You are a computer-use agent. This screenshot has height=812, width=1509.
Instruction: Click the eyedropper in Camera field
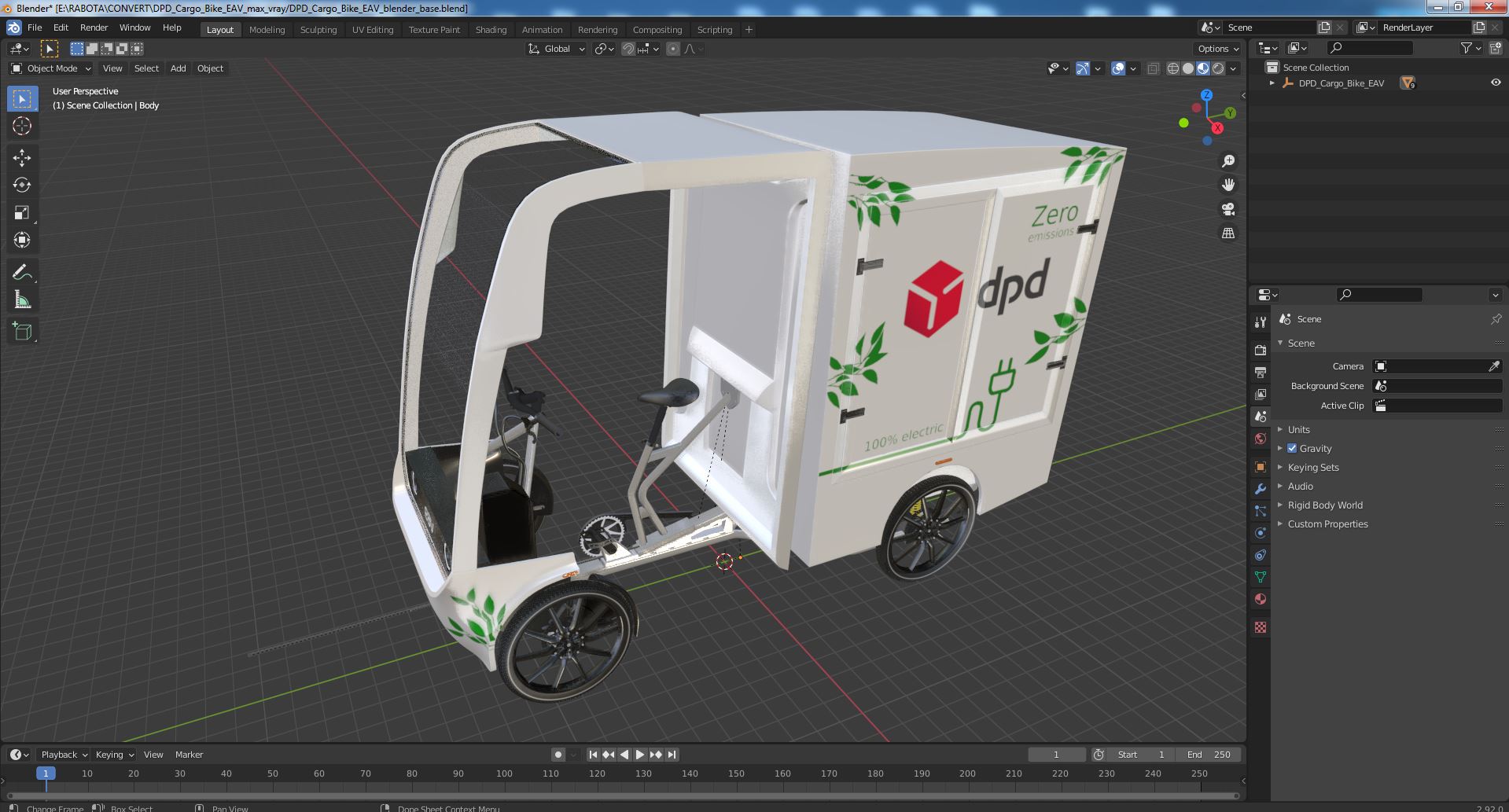pyautogui.click(x=1494, y=366)
